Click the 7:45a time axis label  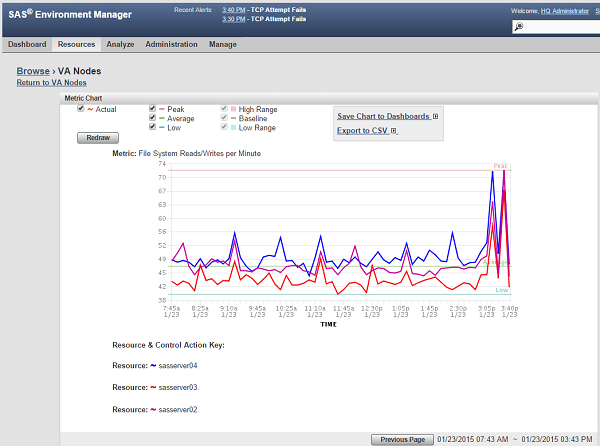click(171, 311)
